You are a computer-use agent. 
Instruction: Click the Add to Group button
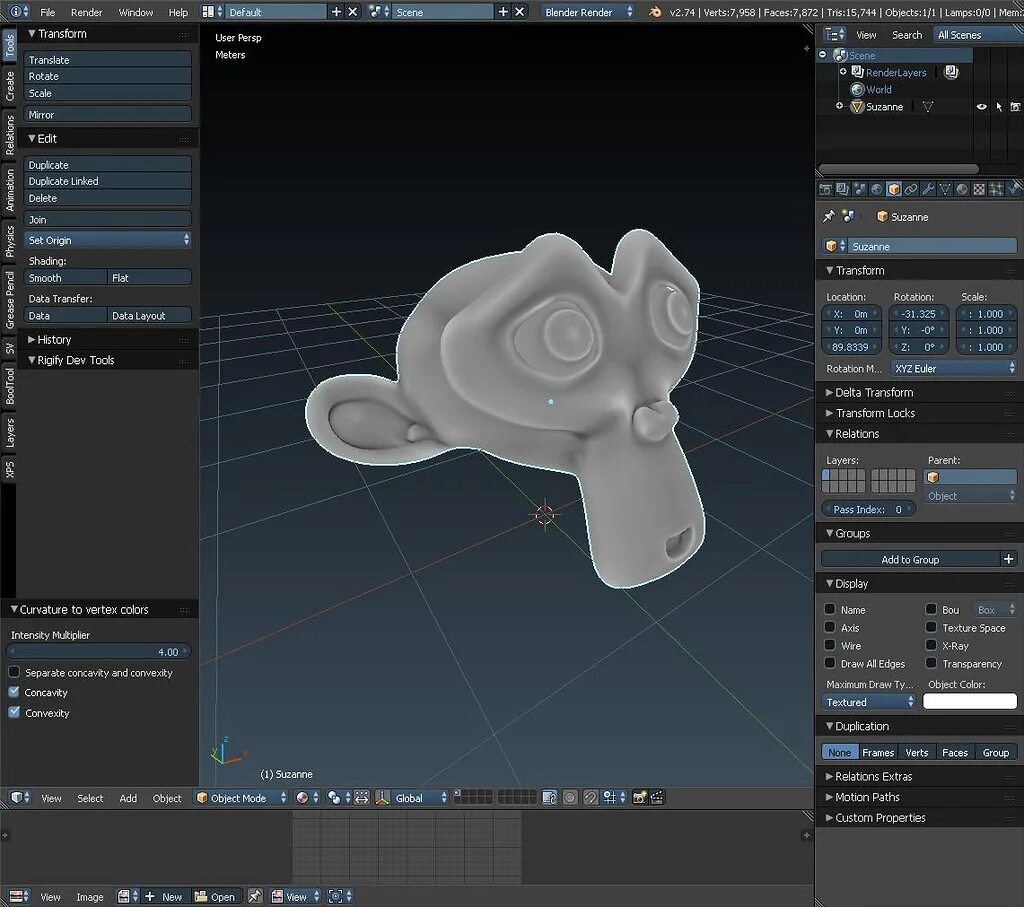(x=910, y=559)
